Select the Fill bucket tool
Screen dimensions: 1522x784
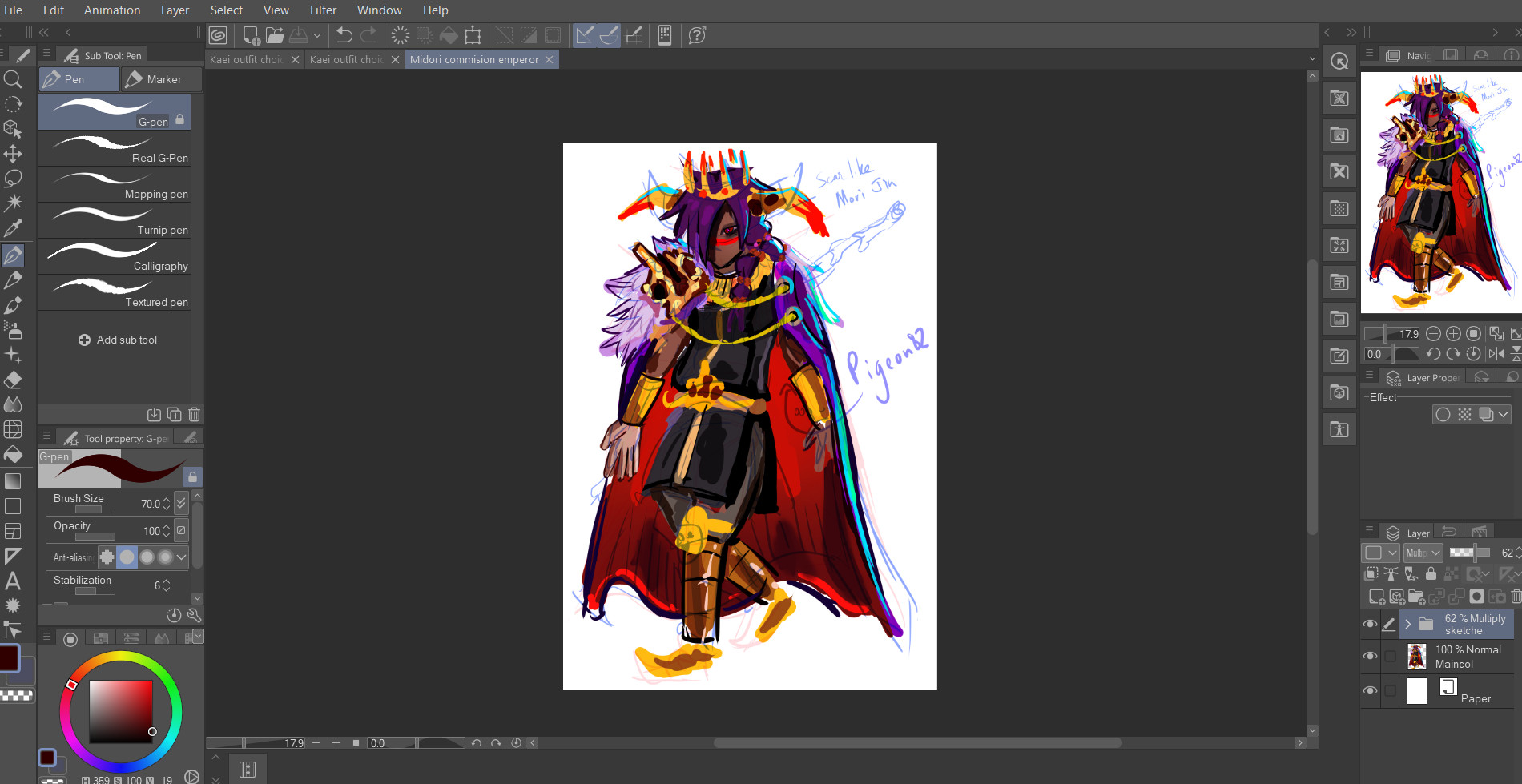pyautogui.click(x=13, y=455)
